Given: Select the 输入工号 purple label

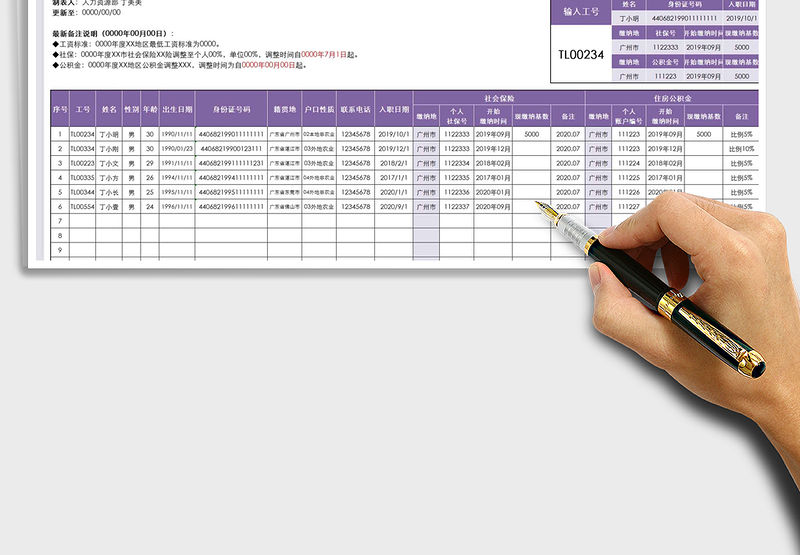Looking at the screenshot, I should click(x=580, y=10).
